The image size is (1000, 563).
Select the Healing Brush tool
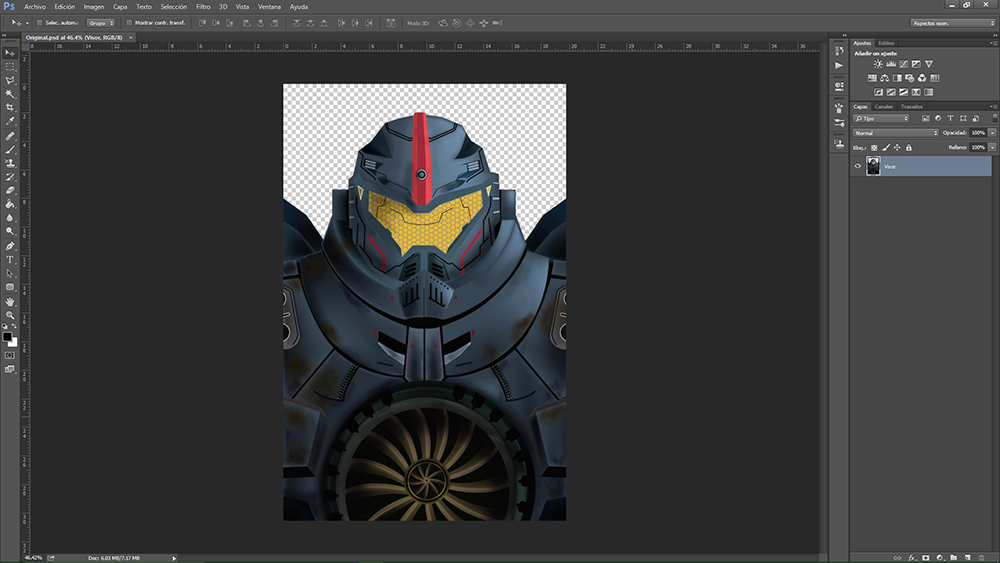coord(10,136)
